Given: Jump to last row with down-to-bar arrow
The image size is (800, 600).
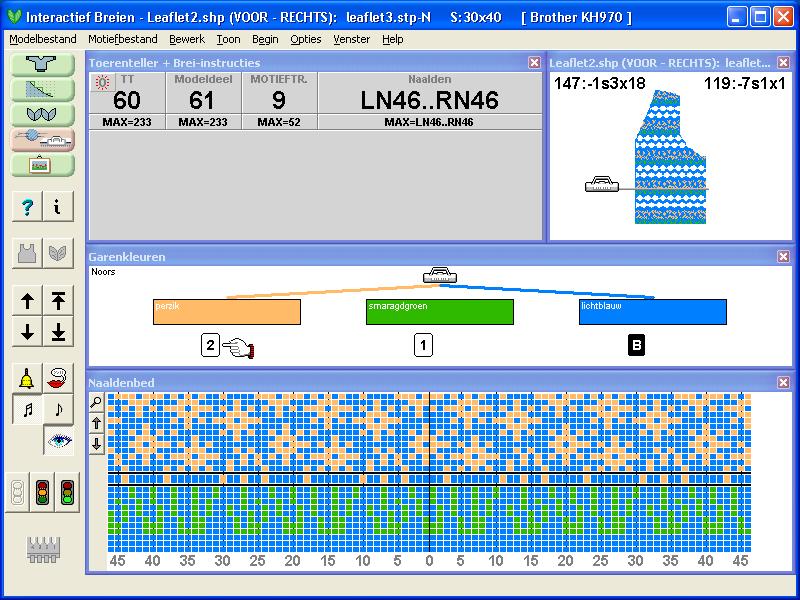Looking at the screenshot, I should pos(59,331).
